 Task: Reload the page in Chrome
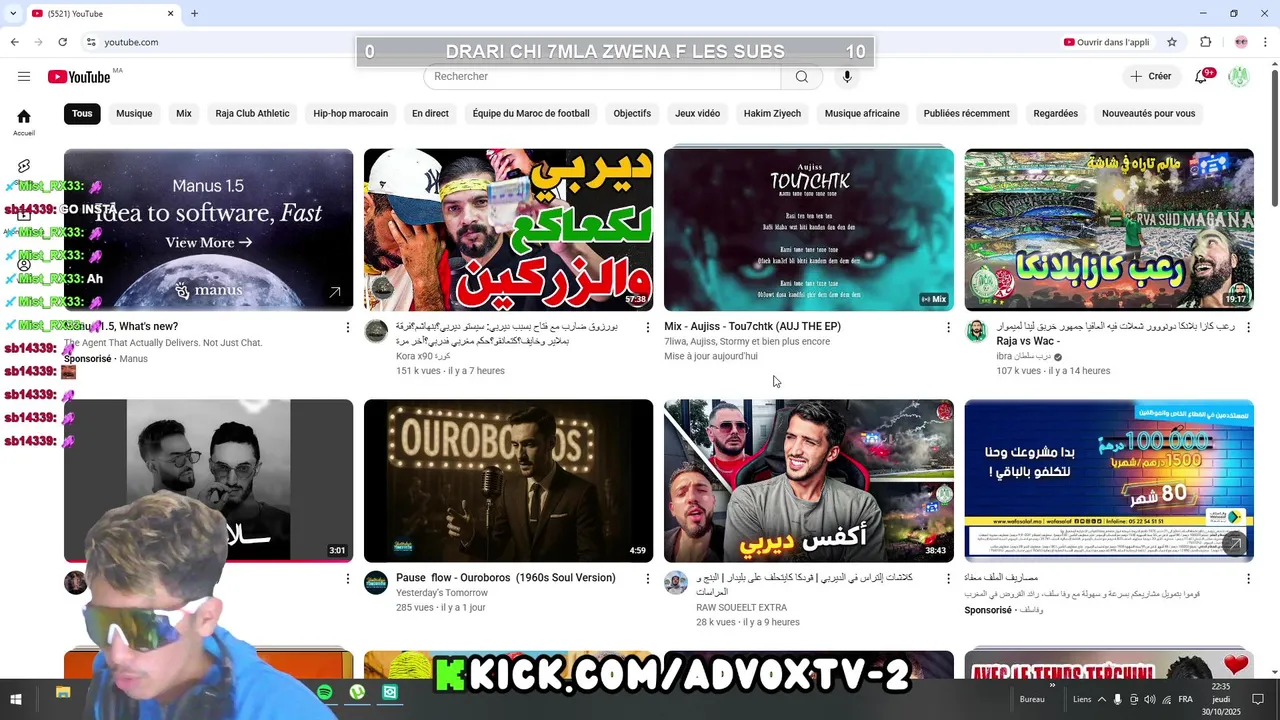pos(62,42)
